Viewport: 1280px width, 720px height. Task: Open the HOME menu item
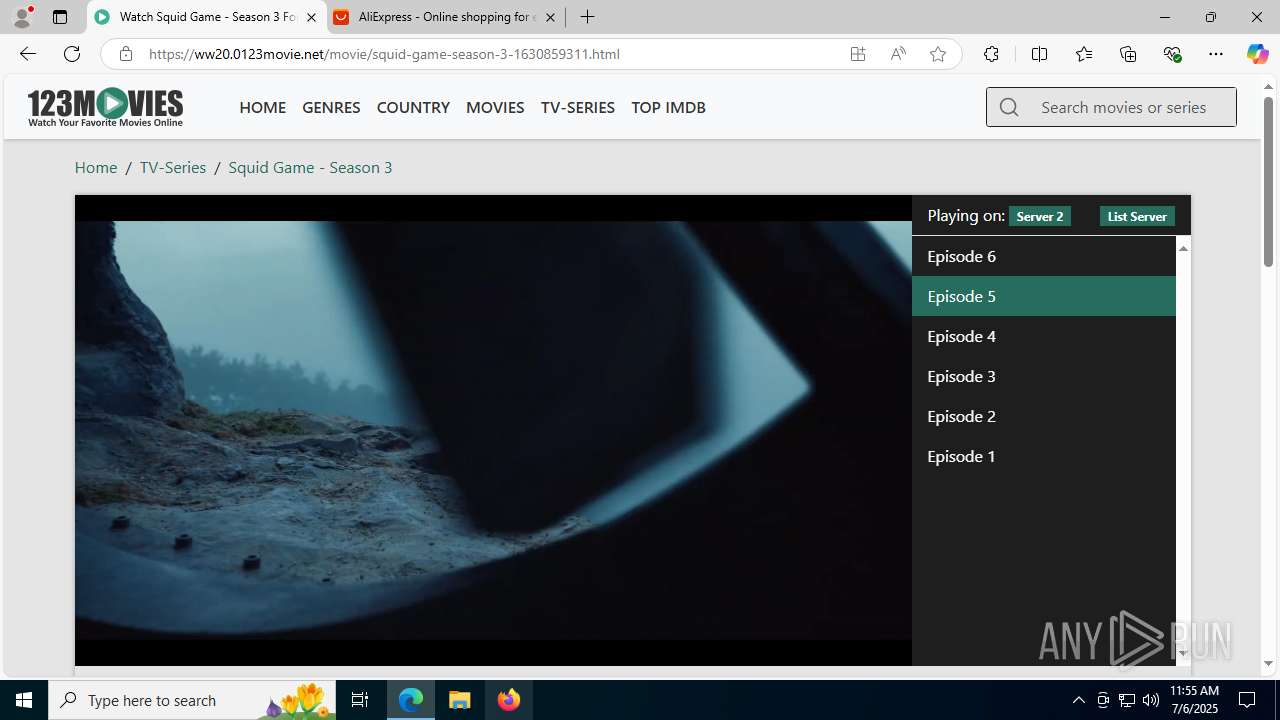262,107
